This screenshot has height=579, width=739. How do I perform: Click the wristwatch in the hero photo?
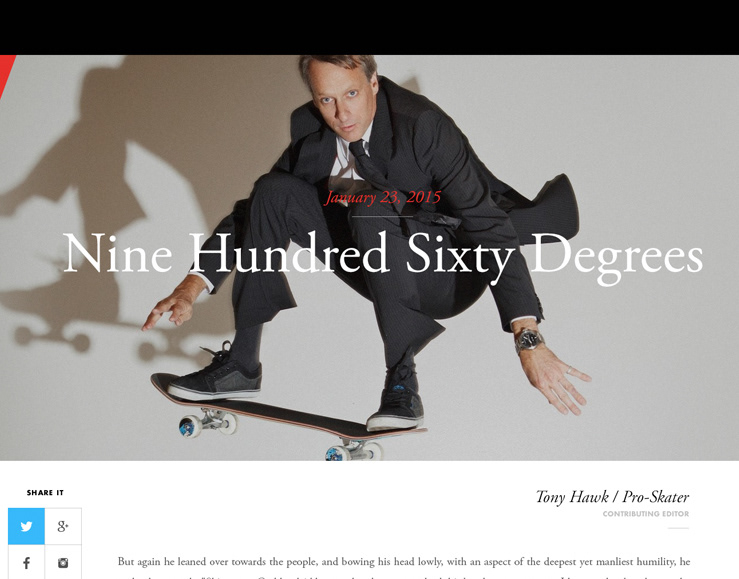coord(528,340)
